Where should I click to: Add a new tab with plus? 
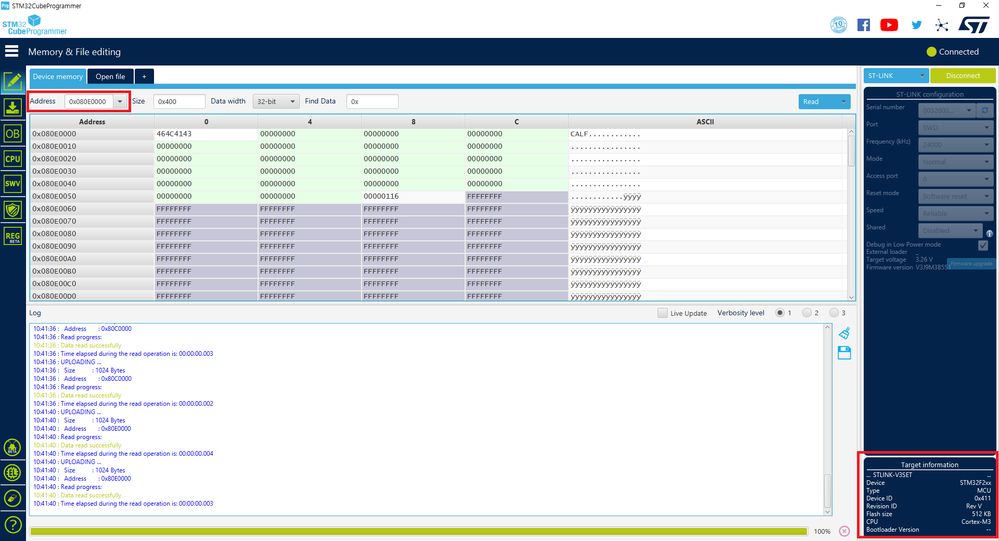point(144,76)
